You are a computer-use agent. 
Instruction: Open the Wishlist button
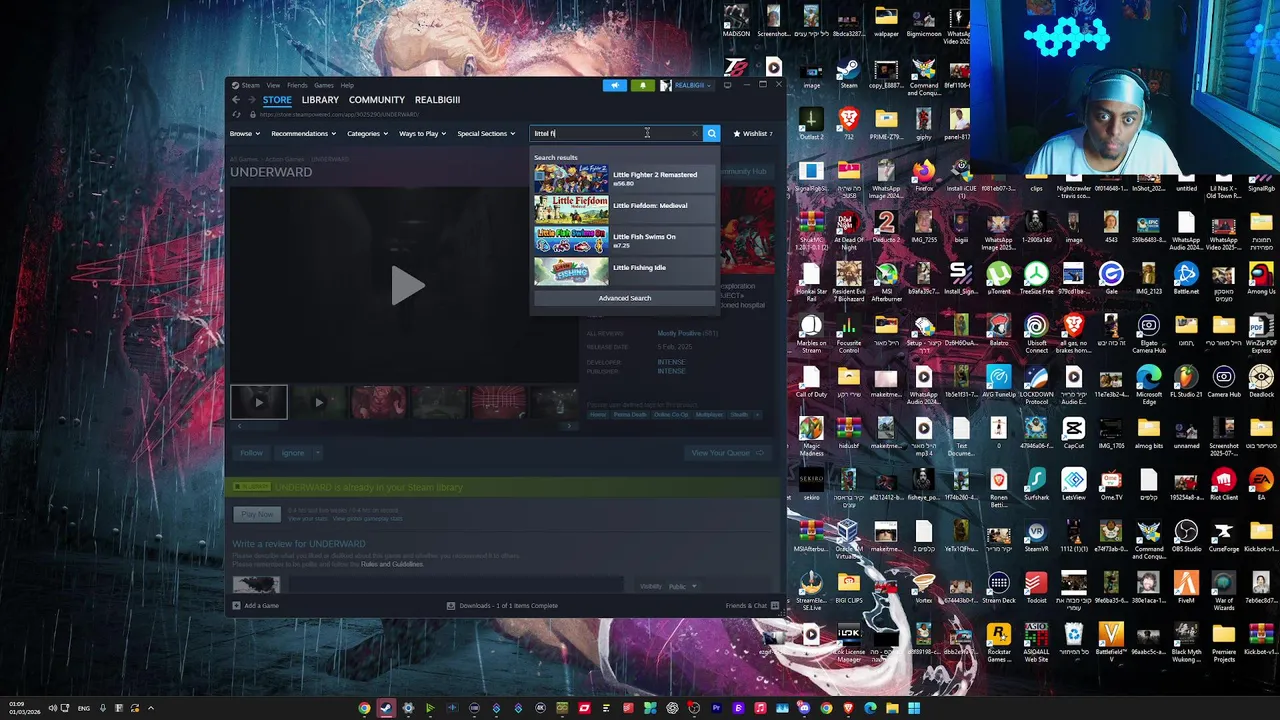[x=753, y=133]
